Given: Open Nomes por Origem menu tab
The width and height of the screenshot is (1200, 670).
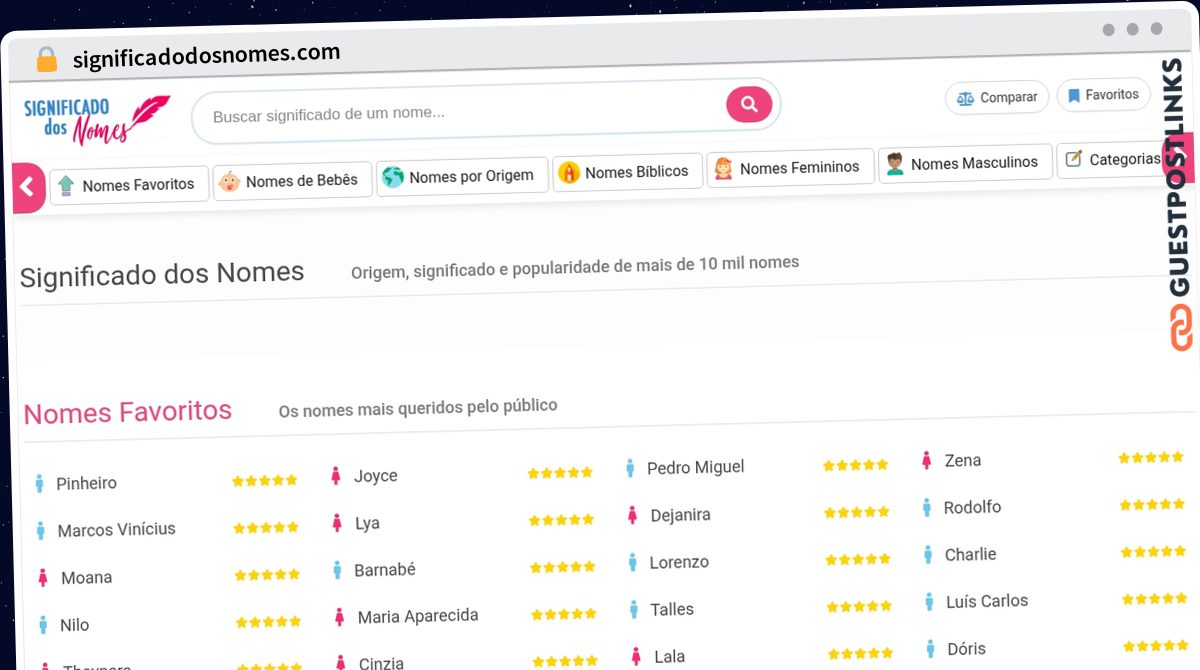Looking at the screenshot, I should [x=462, y=176].
